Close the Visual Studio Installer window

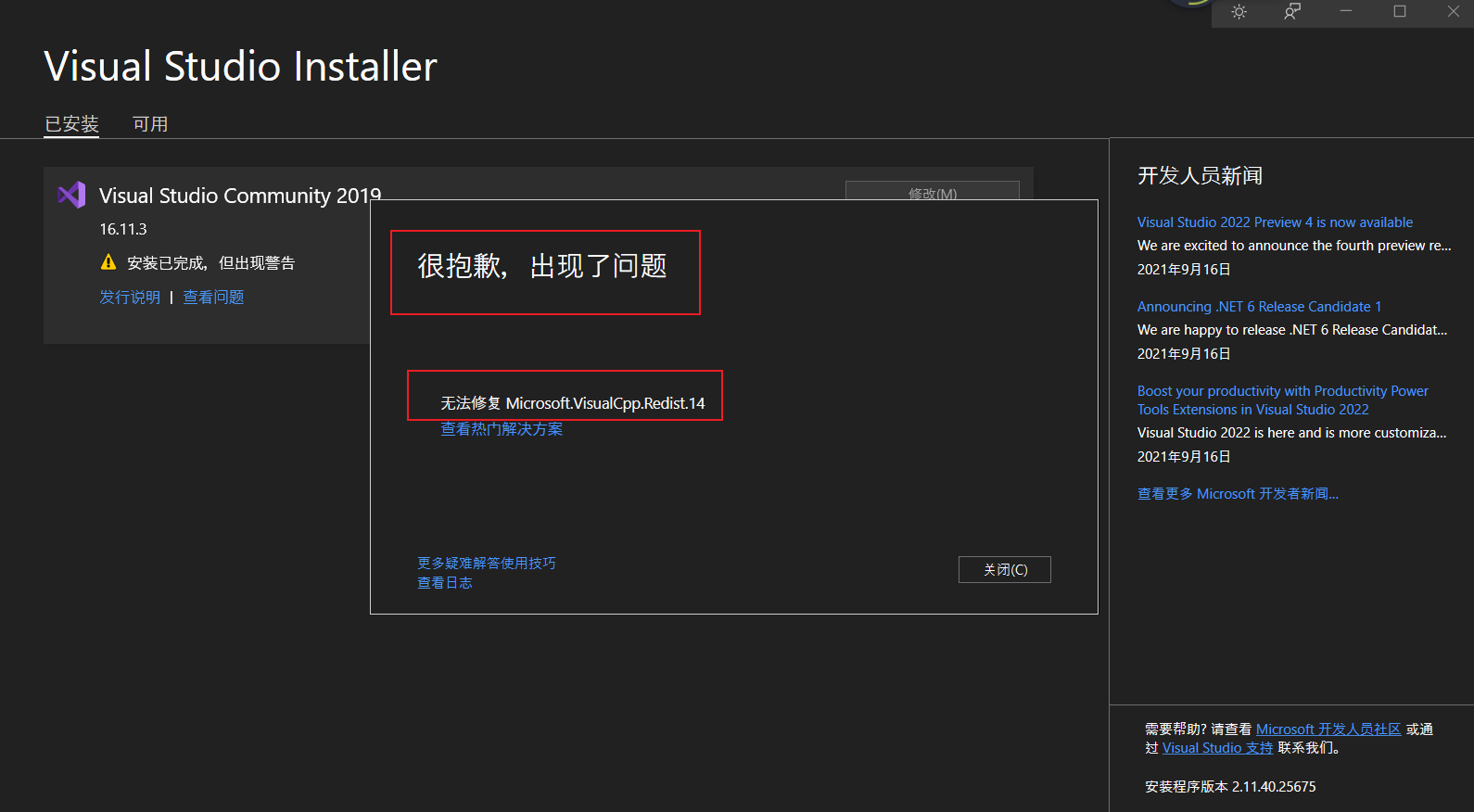[1453, 11]
